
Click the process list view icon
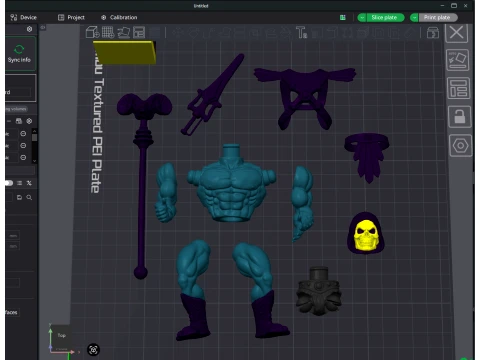pyautogui.click(x=20, y=183)
